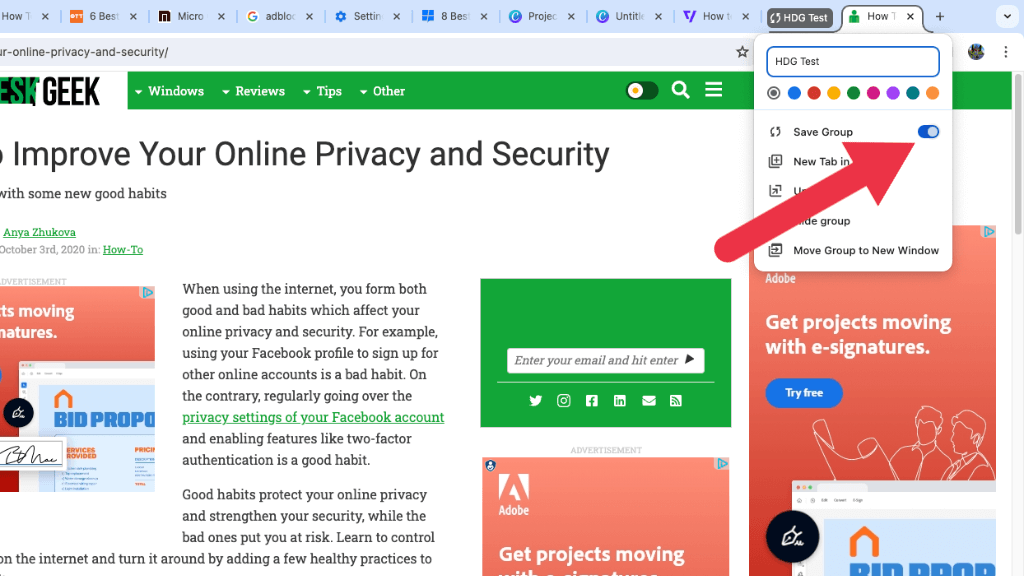Viewport: 1024px width, 576px height.
Task: Pick the red tab group color
Action: click(x=814, y=93)
